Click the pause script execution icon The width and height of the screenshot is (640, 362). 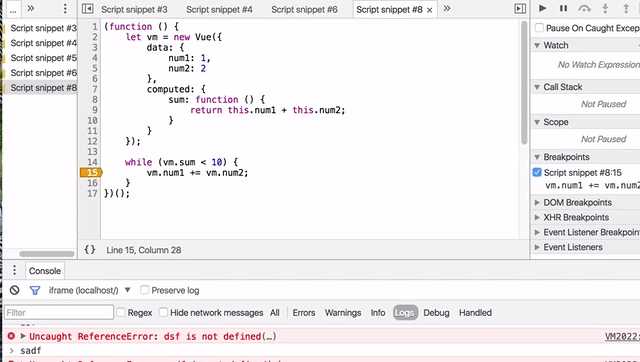tap(563, 8)
